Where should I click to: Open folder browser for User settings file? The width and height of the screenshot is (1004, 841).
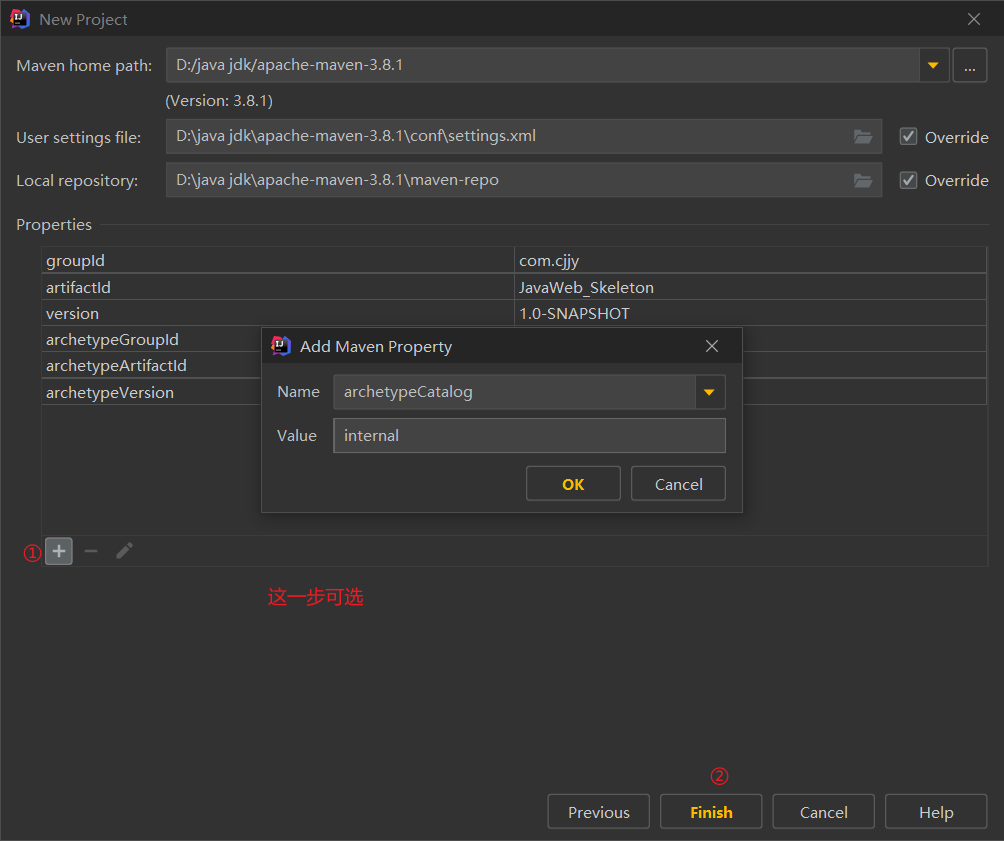click(862, 136)
